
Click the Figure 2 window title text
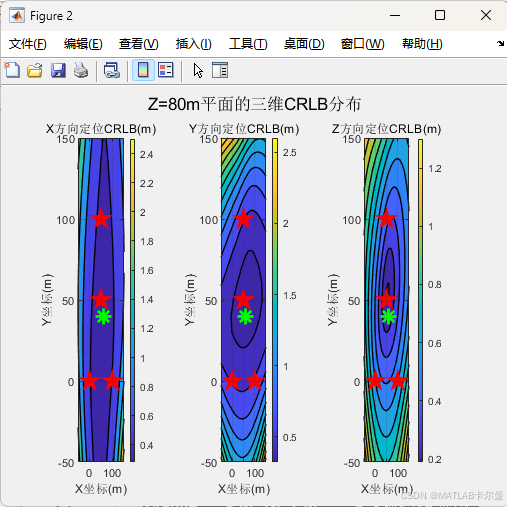51,16
